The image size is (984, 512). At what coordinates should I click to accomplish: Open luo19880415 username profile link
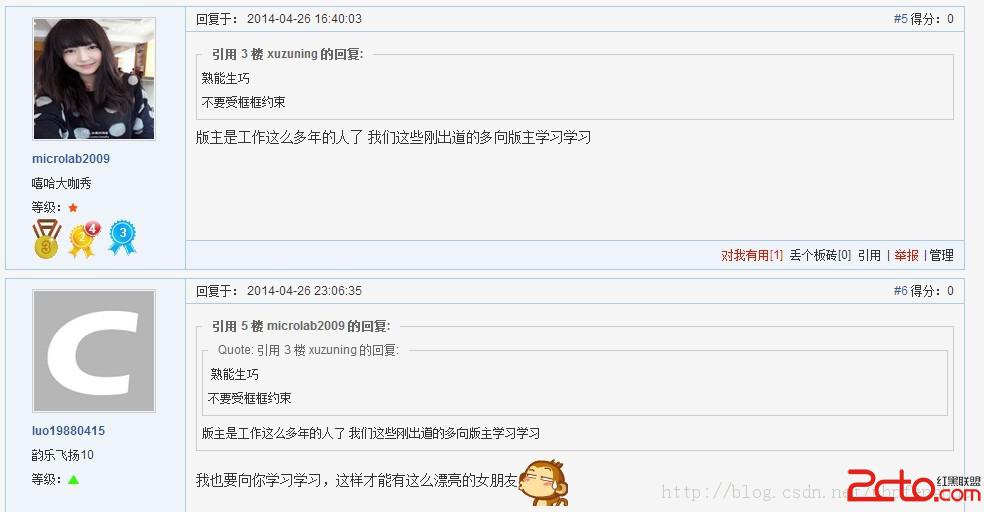click(x=68, y=431)
